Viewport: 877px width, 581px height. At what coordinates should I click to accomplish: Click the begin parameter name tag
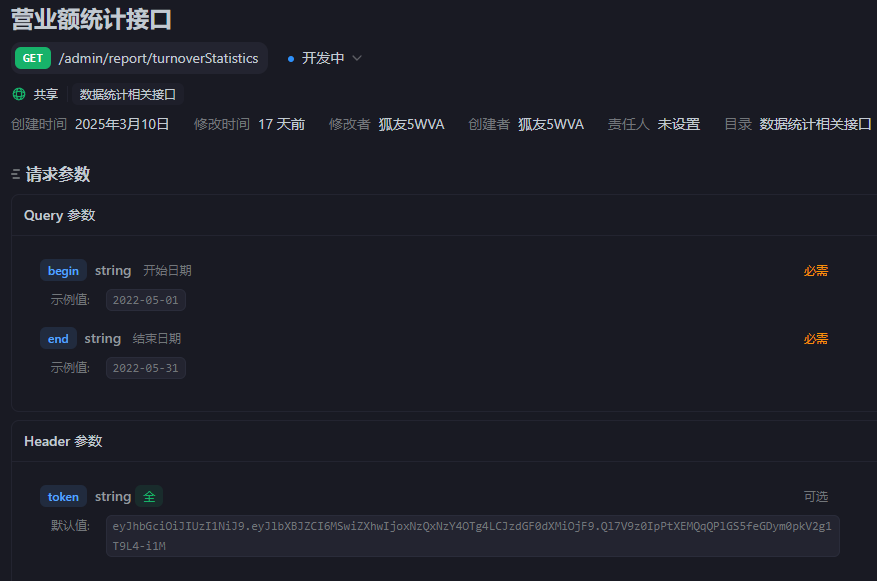pos(63,271)
